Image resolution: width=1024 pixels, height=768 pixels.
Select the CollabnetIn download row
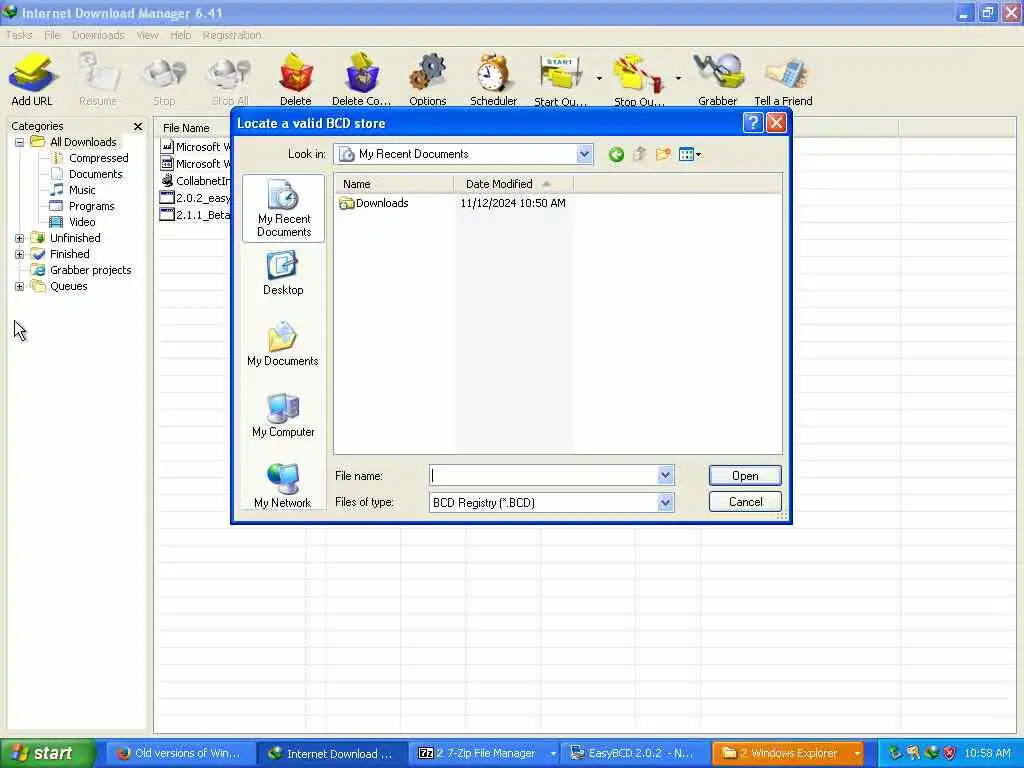pyautogui.click(x=195, y=181)
